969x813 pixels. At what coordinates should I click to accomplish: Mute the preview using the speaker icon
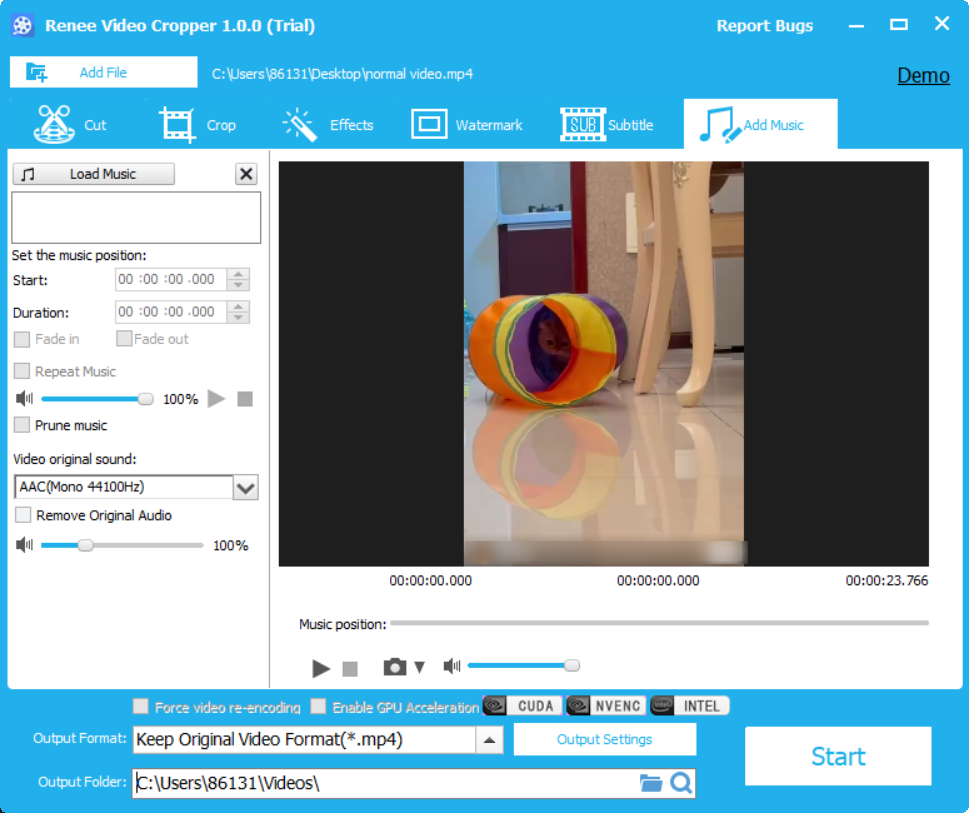click(x=452, y=666)
